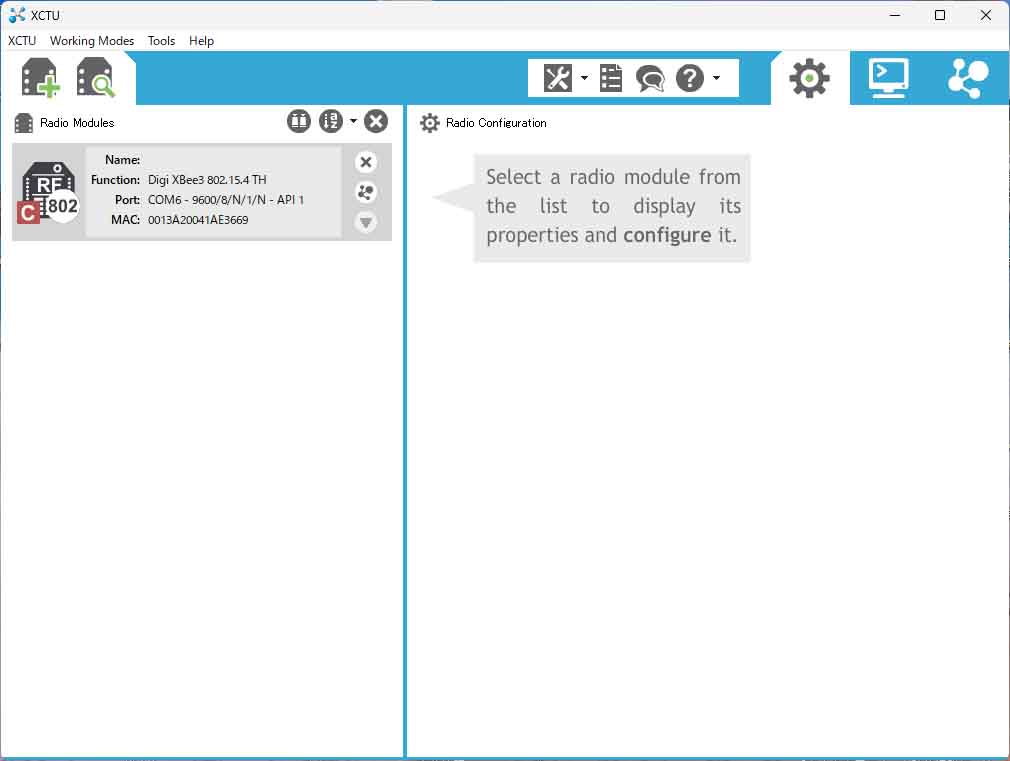Viewport: 1010px width, 761px height.
Task: Open the feedback chat bubbles icon
Action: click(x=650, y=79)
